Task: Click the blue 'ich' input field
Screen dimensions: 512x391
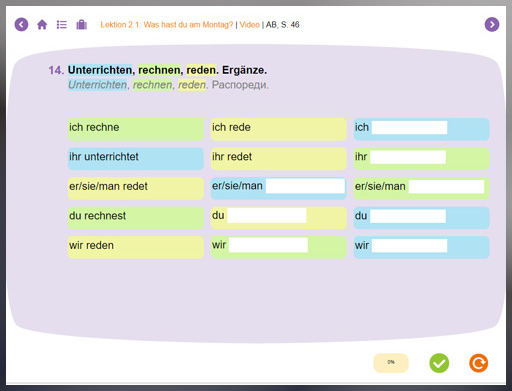Action: tap(409, 128)
